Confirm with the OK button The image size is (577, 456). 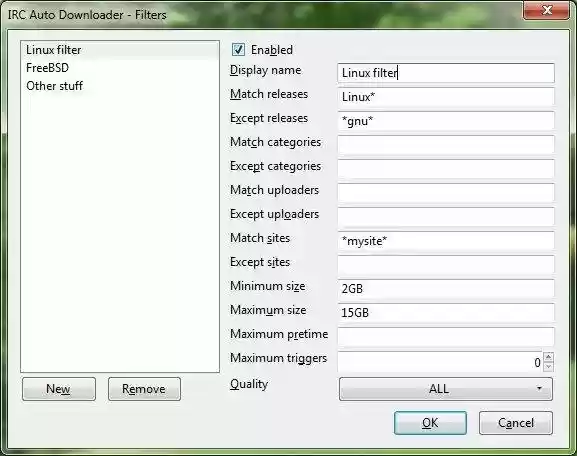click(x=430, y=423)
